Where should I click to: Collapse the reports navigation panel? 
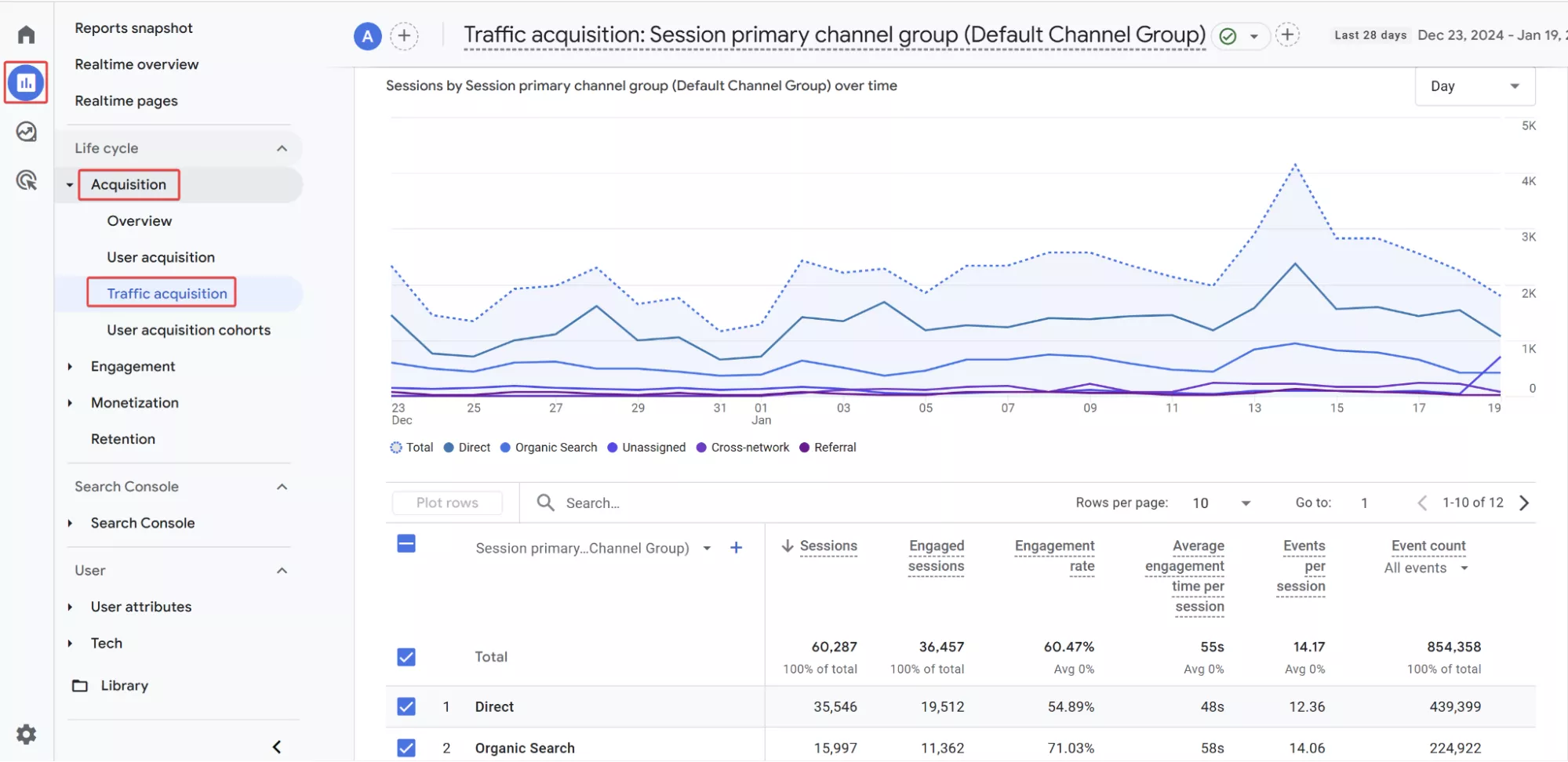277,747
